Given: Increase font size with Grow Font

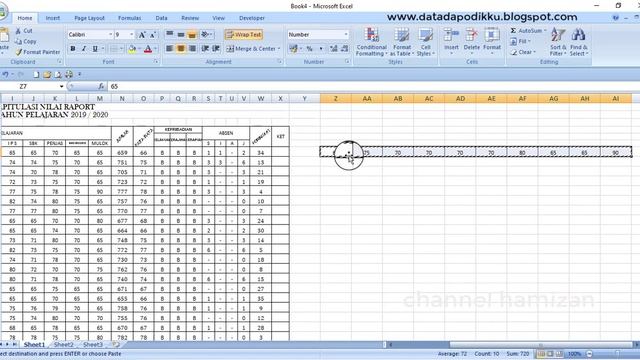Looking at the screenshot, I should [142, 35].
